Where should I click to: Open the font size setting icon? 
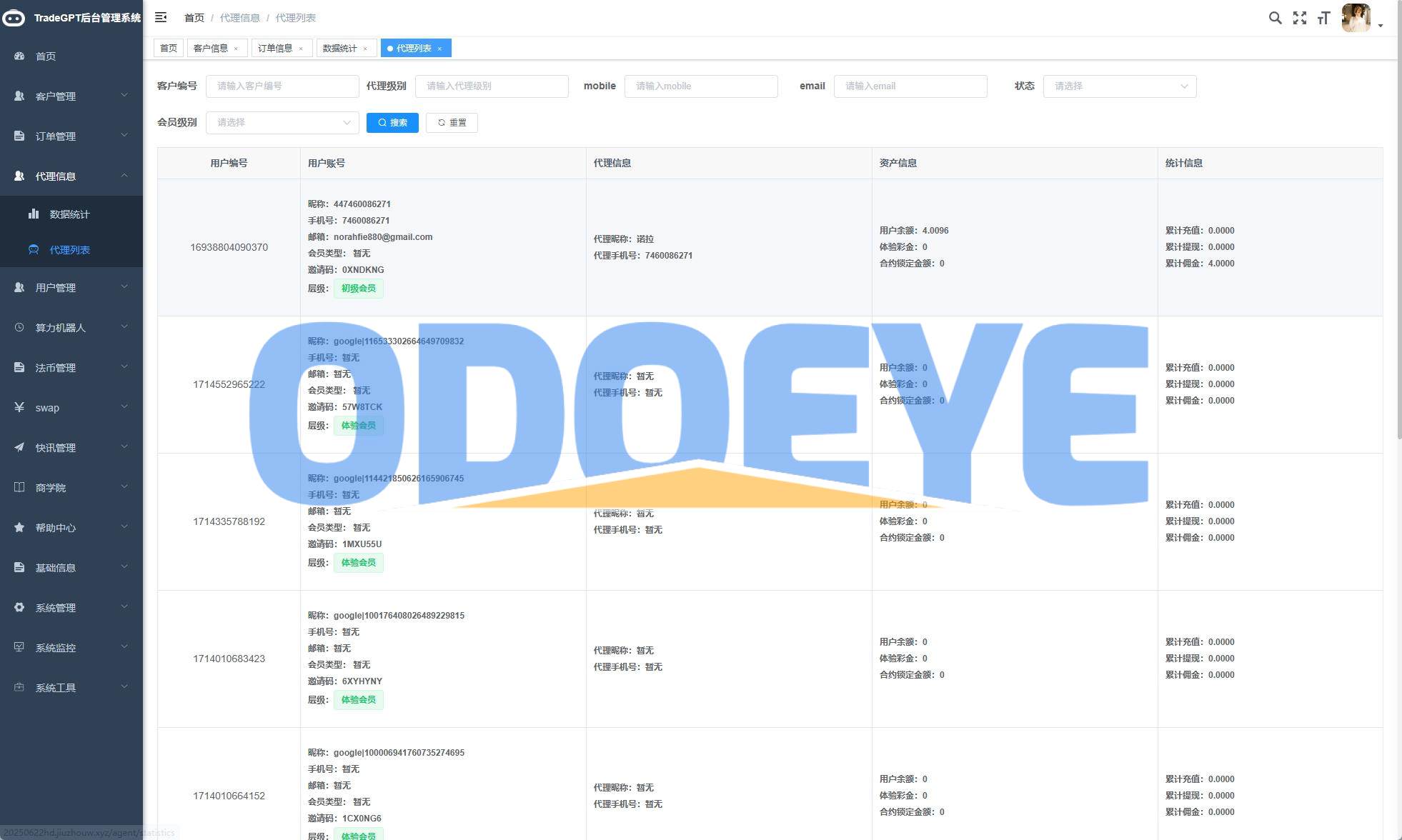click(1323, 18)
